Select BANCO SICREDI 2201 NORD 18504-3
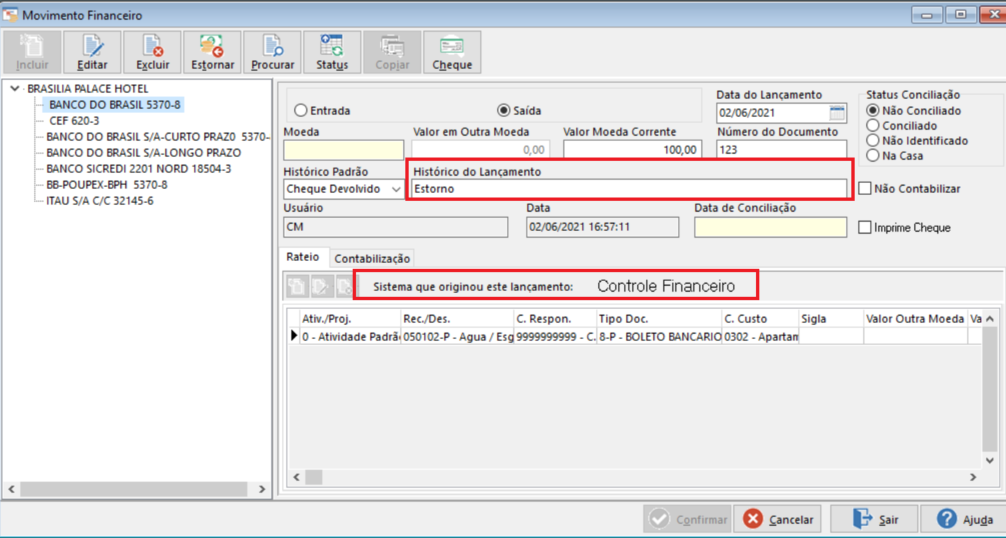The image size is (1006, 538). tap(139, 169)
